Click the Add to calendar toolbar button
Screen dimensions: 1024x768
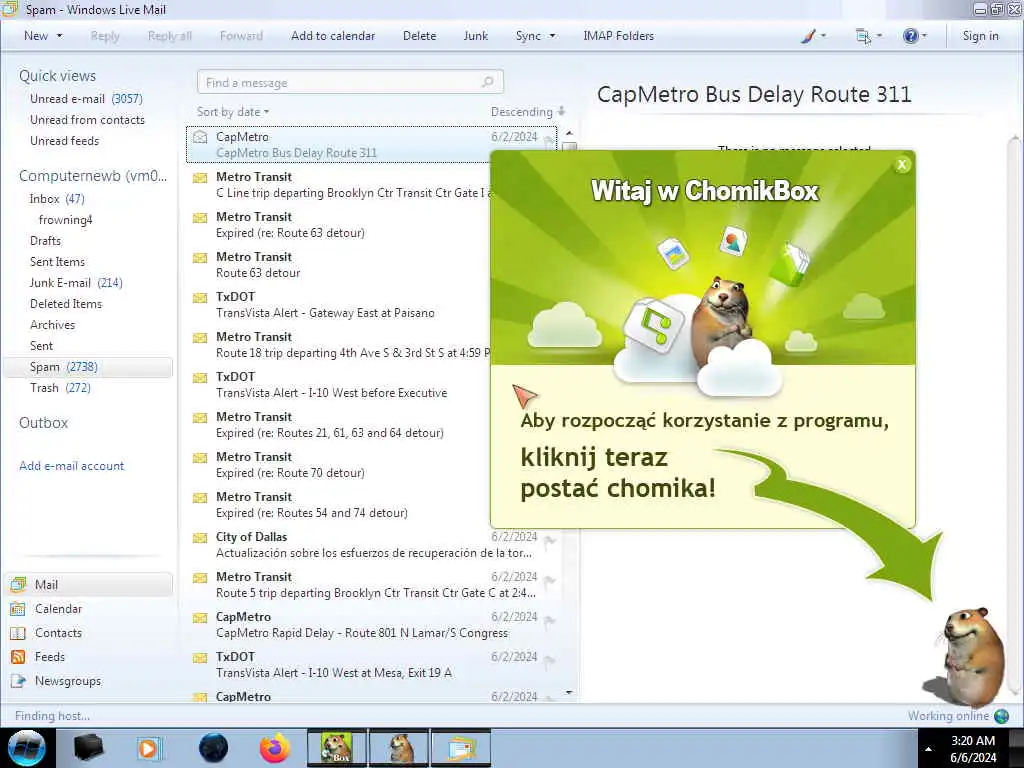point(333,36)
